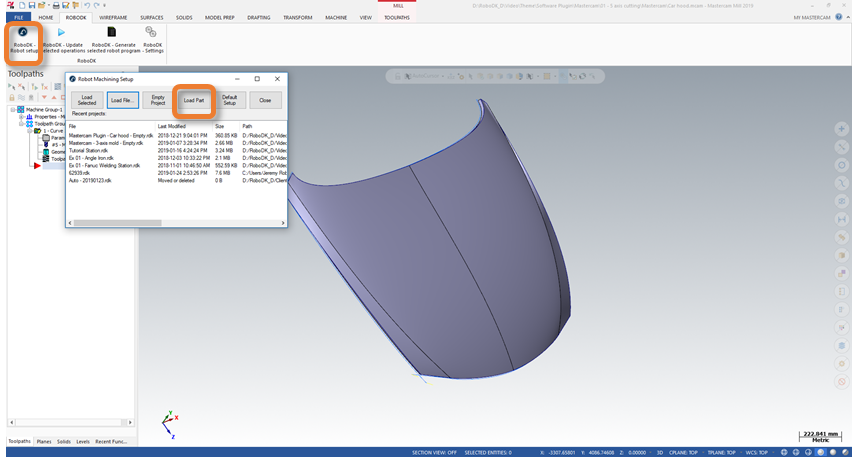Click RoboDK Update selected operations icon

pos(61,32)
